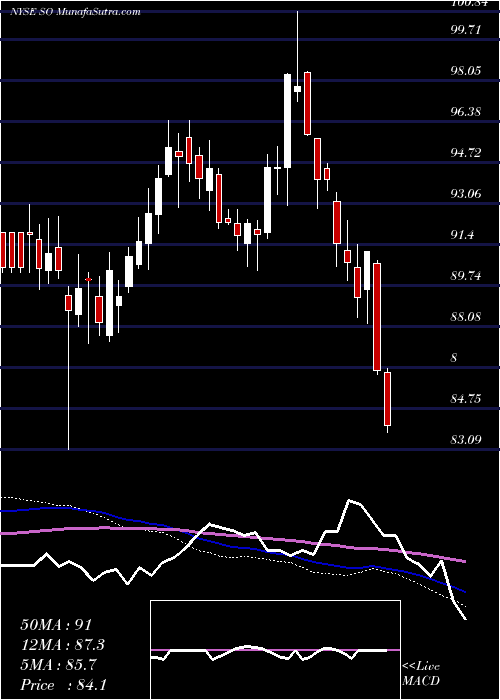Select the 91.4 price axis label
This screenshot has width=500, height=700.
coord(463,235)
